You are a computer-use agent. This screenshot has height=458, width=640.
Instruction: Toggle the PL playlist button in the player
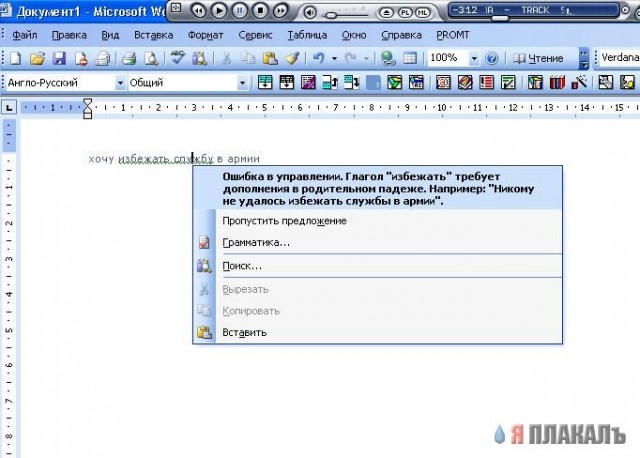(405, 13)
